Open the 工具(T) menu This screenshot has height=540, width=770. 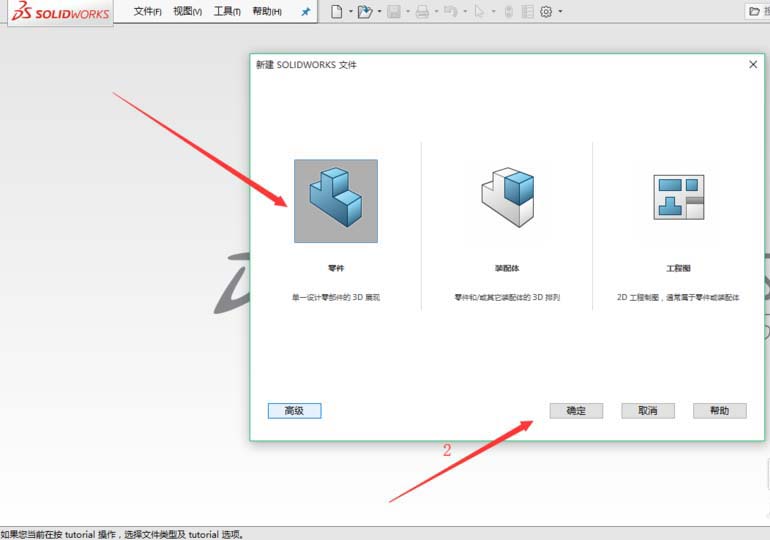click(227, 11)
